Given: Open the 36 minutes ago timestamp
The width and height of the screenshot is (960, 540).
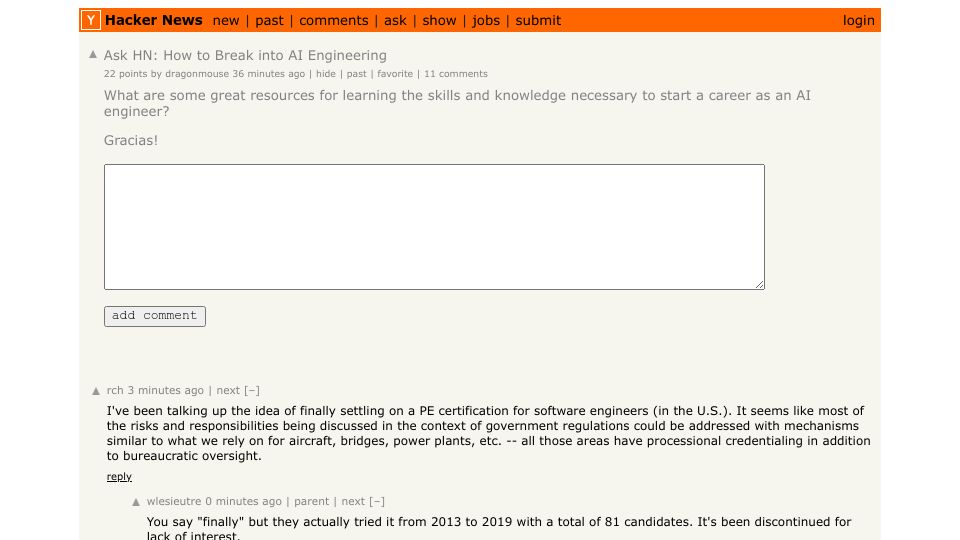Looking at the screenshot, I should (269, 74).
